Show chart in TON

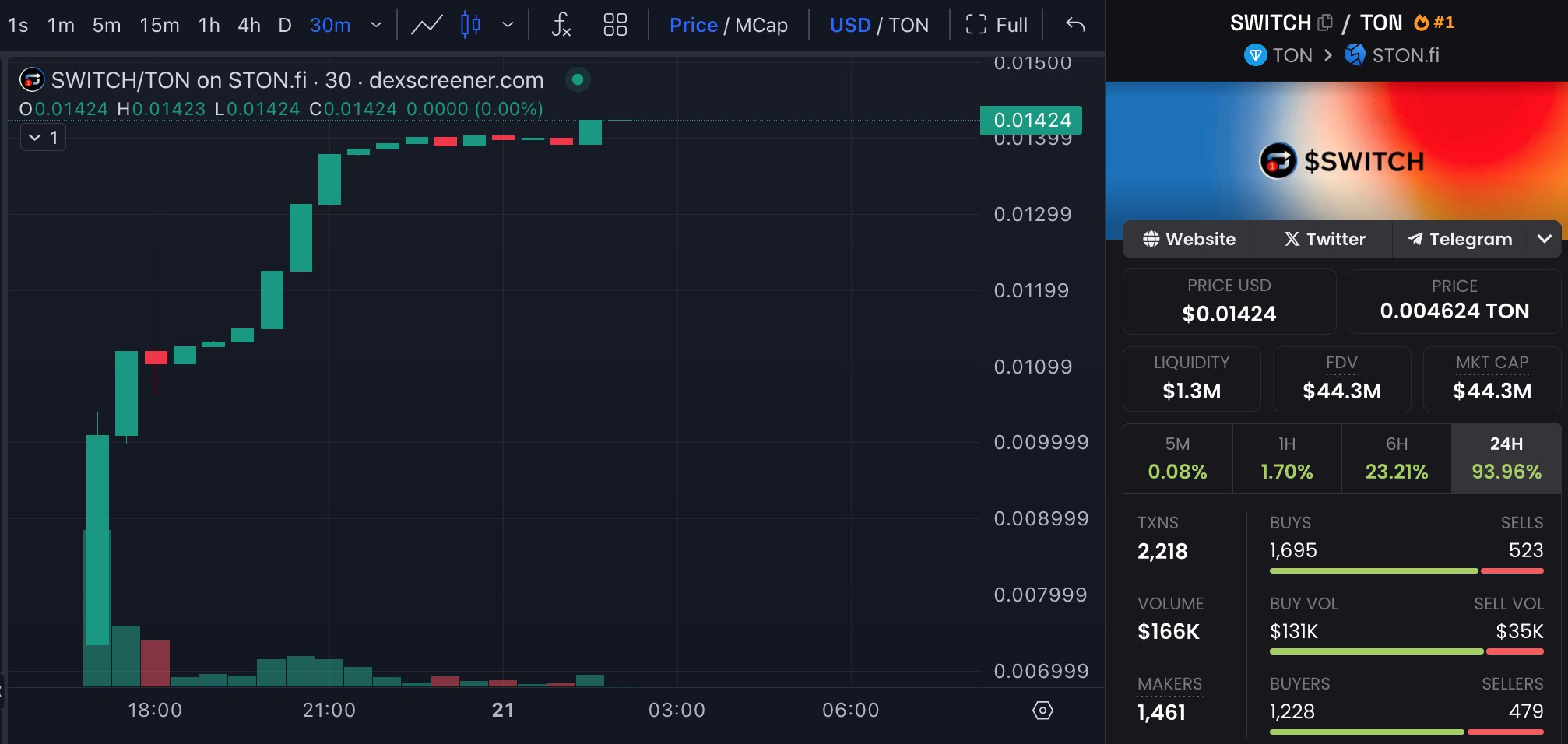(909, 25)
